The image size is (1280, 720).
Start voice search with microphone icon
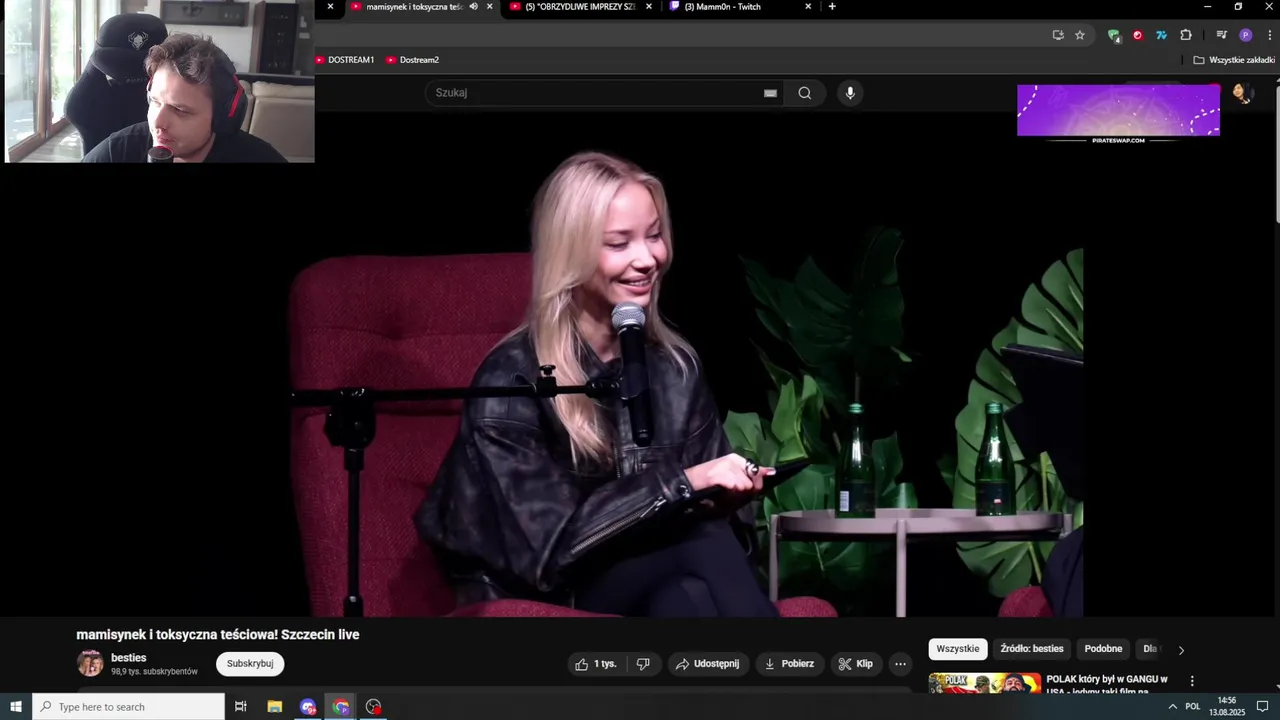click(850, 93)
